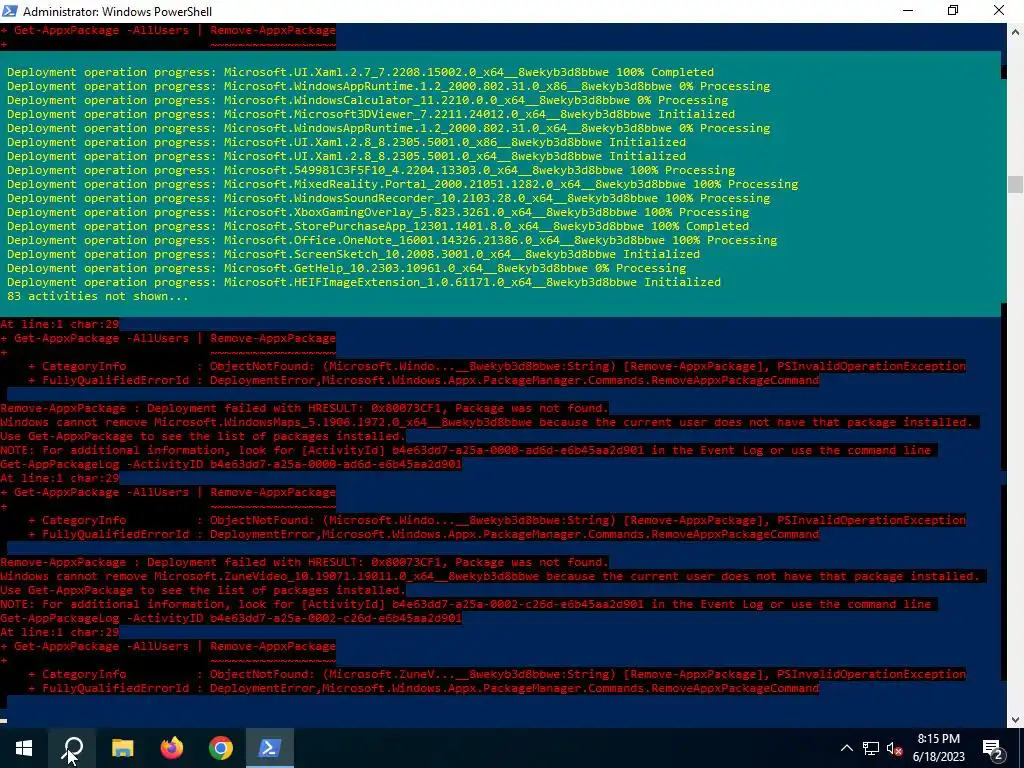Click the Microsoft3DViewer Initialized line
This screenshot has height=768, width=1024.
click(370, 114)
